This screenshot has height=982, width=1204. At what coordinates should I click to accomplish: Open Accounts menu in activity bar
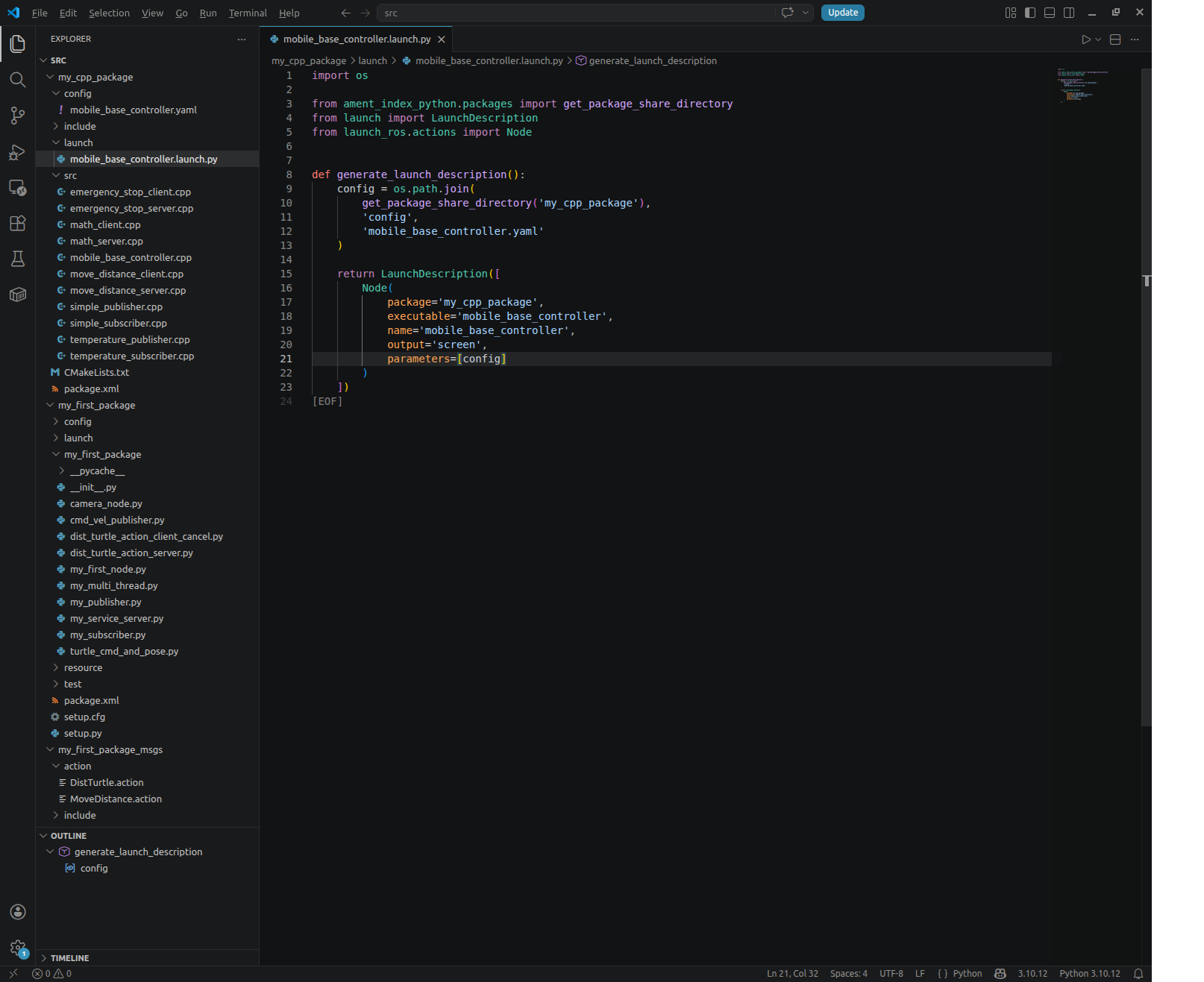18,912
